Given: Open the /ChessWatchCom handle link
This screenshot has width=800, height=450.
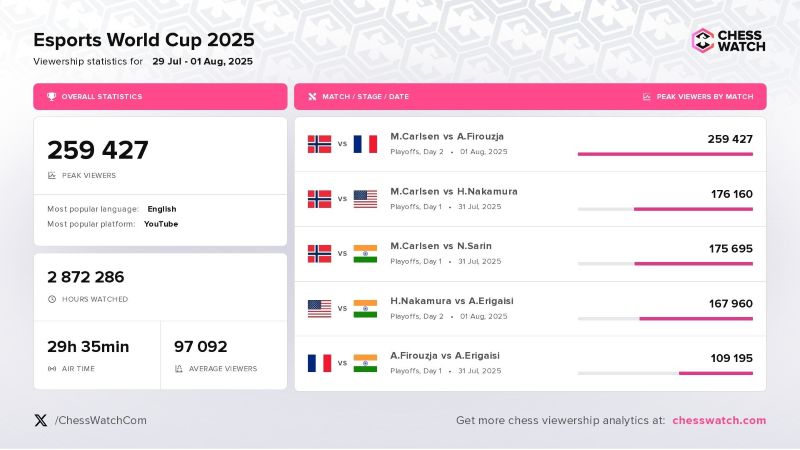Looking at the screenshot, I should tap(101, 420).
